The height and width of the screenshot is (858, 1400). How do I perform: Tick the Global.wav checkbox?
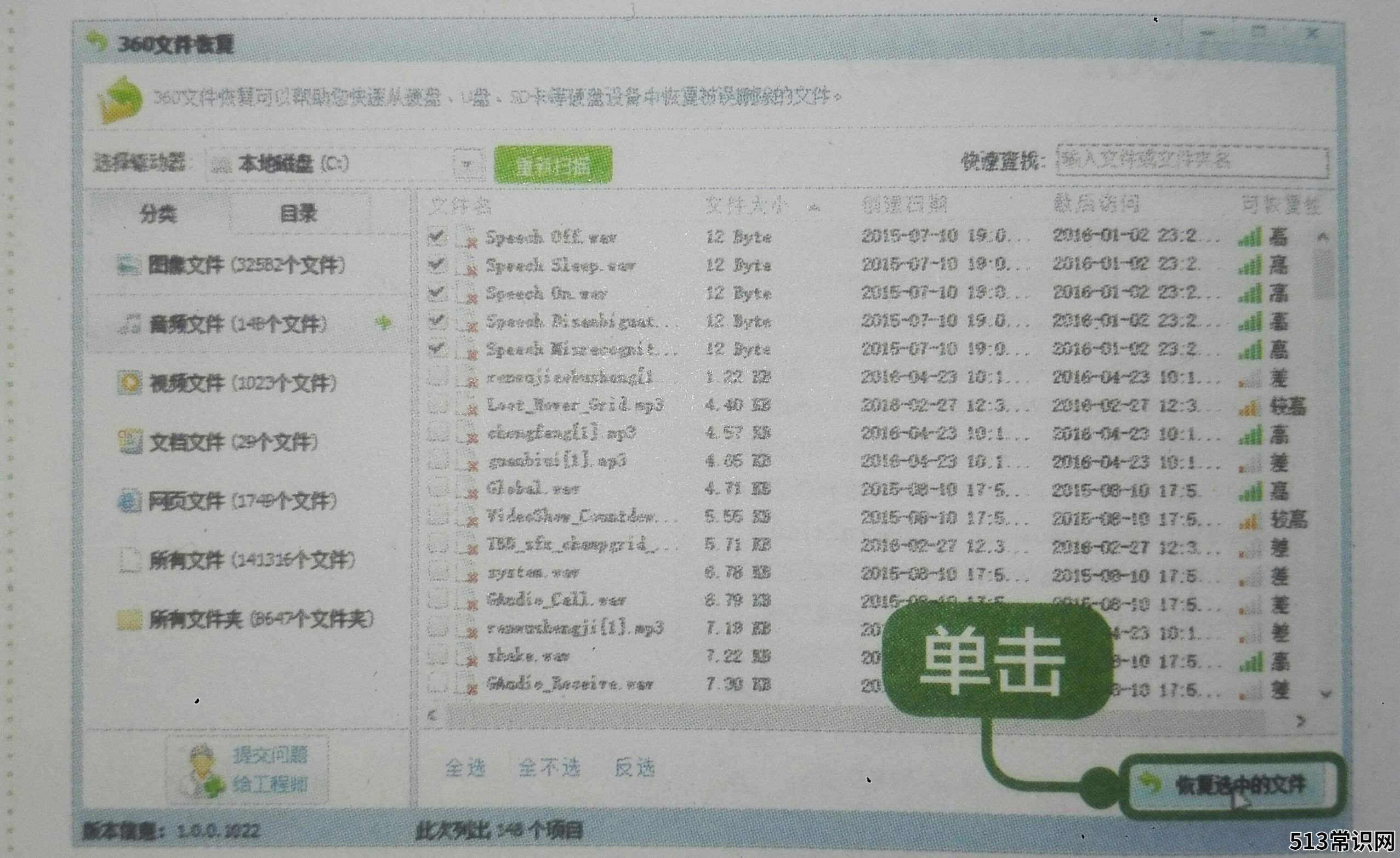(x=437, y=488)
